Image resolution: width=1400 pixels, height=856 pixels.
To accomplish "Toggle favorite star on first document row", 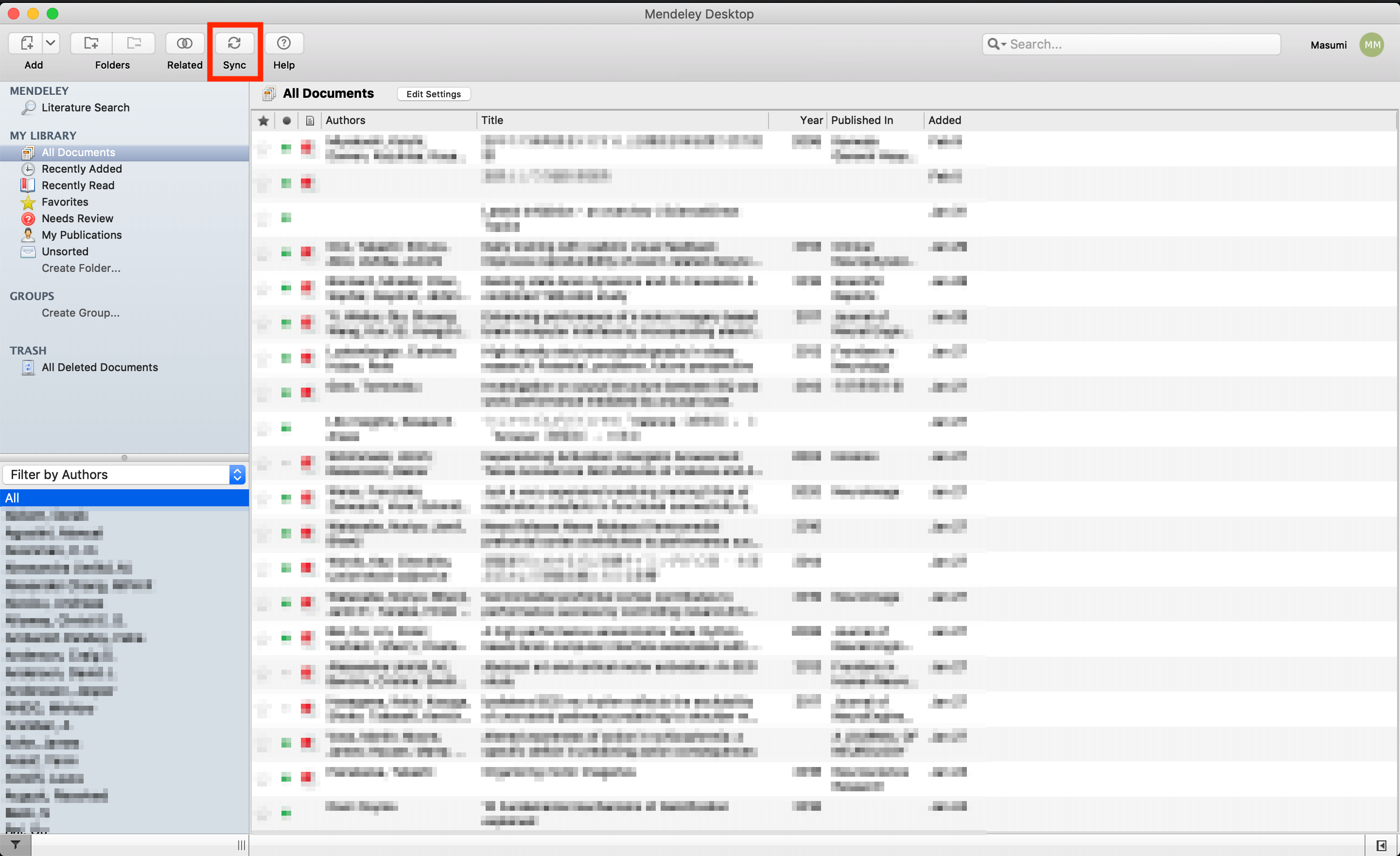I will point(263,148).
